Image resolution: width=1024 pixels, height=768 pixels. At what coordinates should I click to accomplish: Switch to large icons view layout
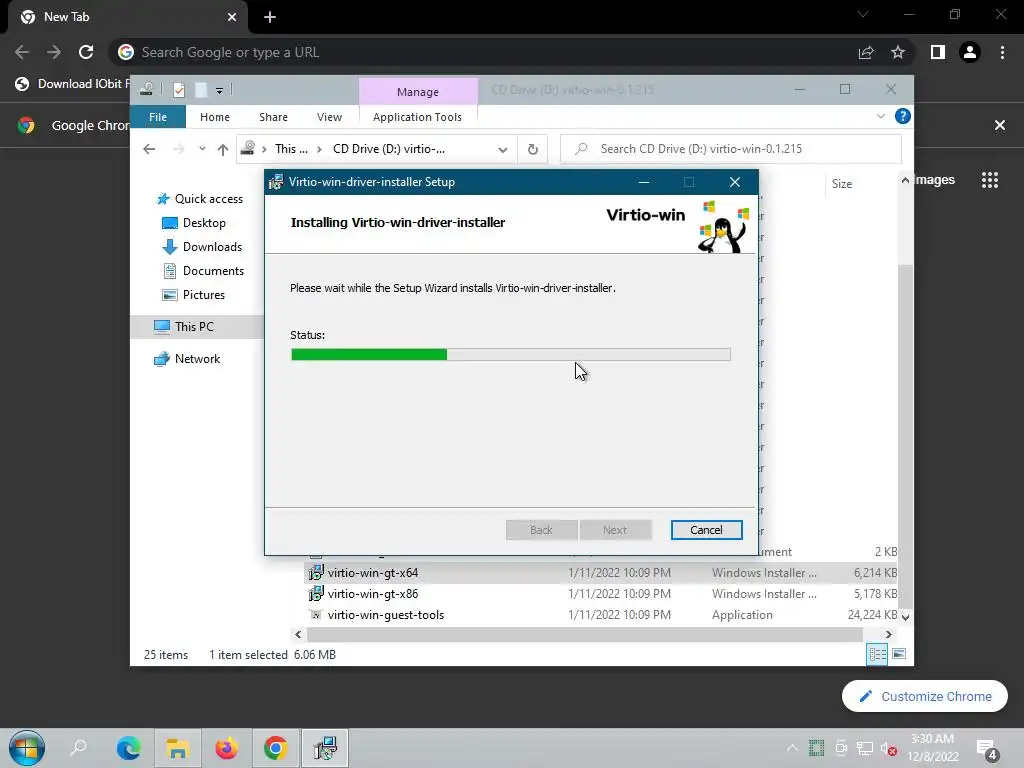point(899,654)
